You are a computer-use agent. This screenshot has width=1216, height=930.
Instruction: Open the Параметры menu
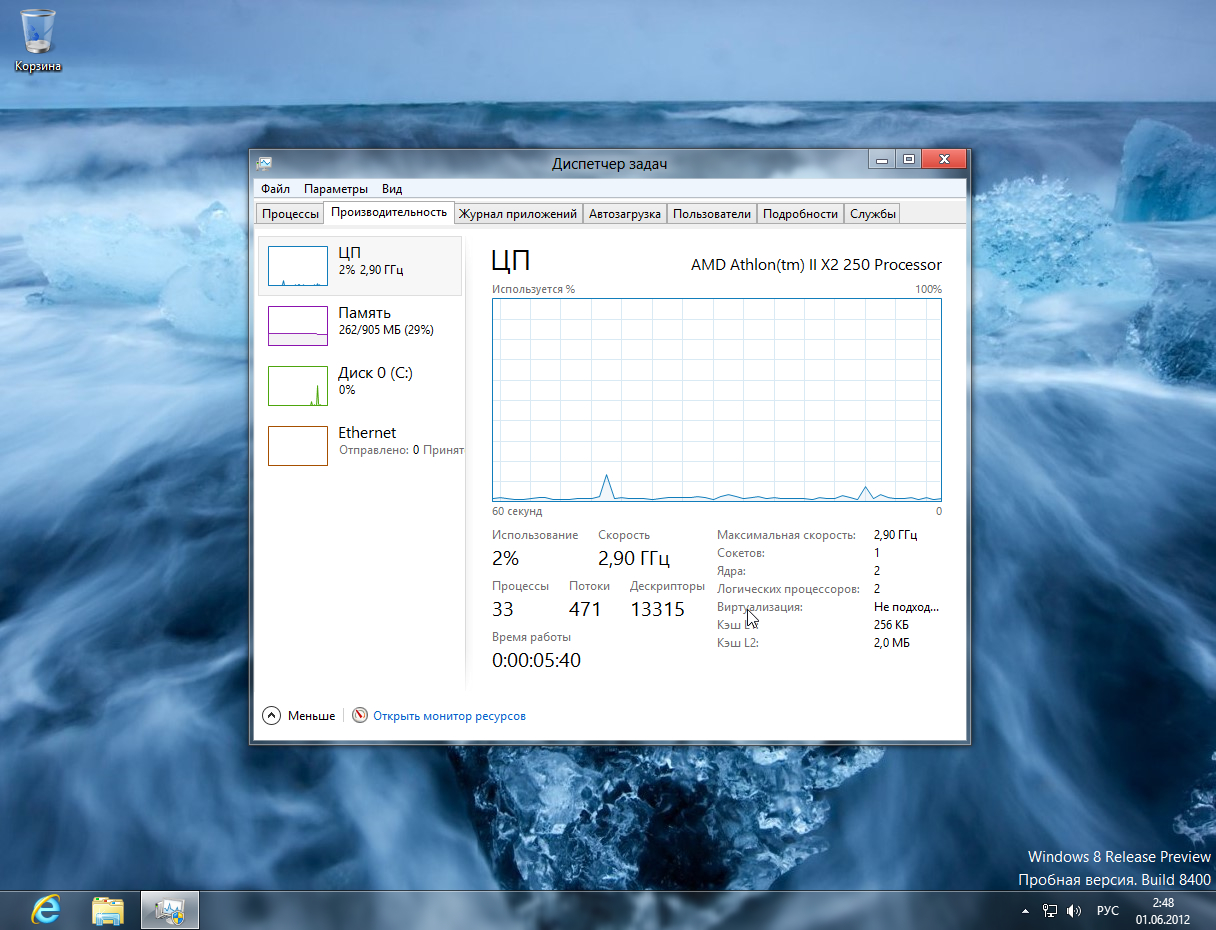pyautogui.click(x=336, y=189)
